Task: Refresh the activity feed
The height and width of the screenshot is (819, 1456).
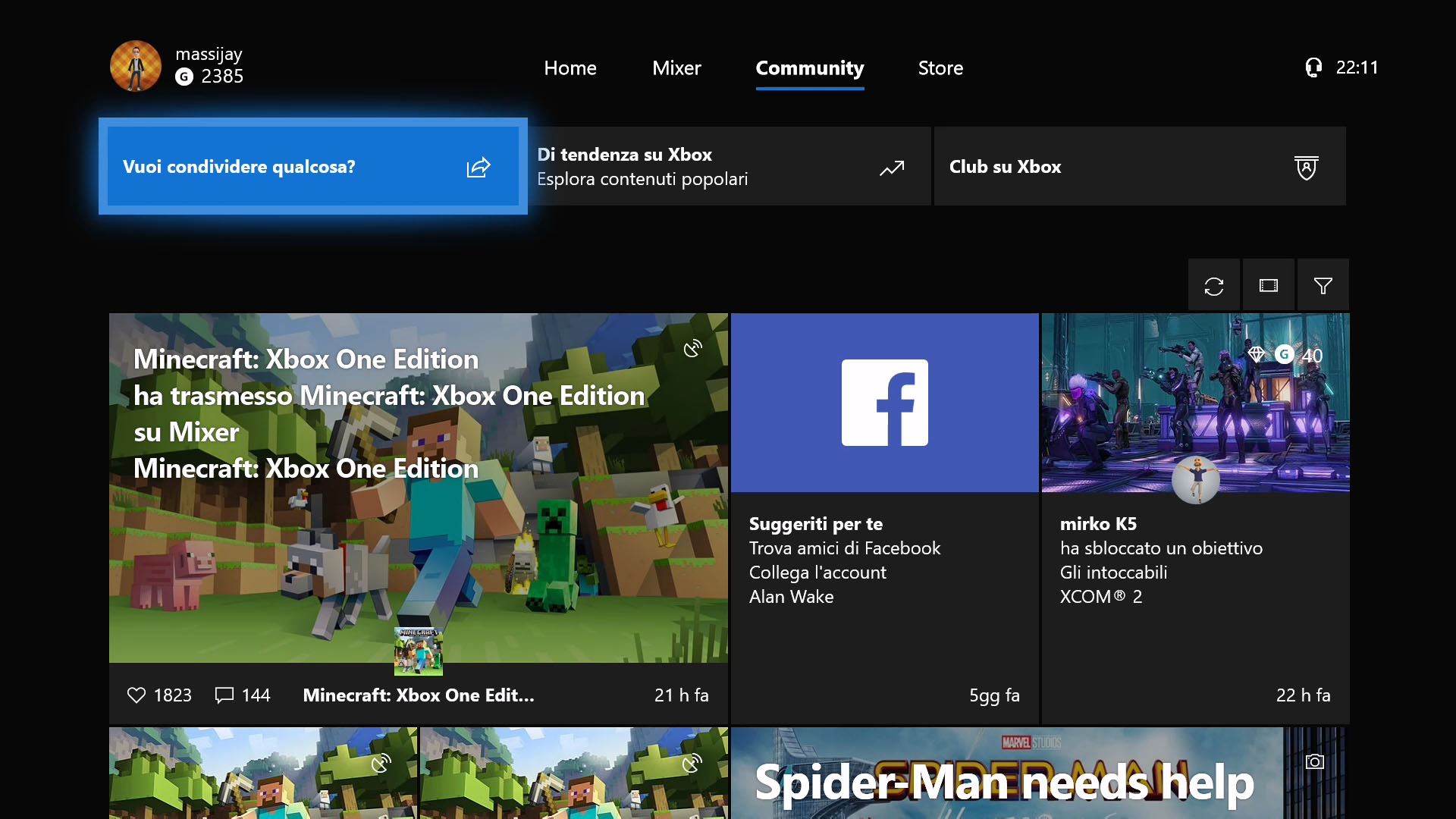Action: pos(1214,286)
